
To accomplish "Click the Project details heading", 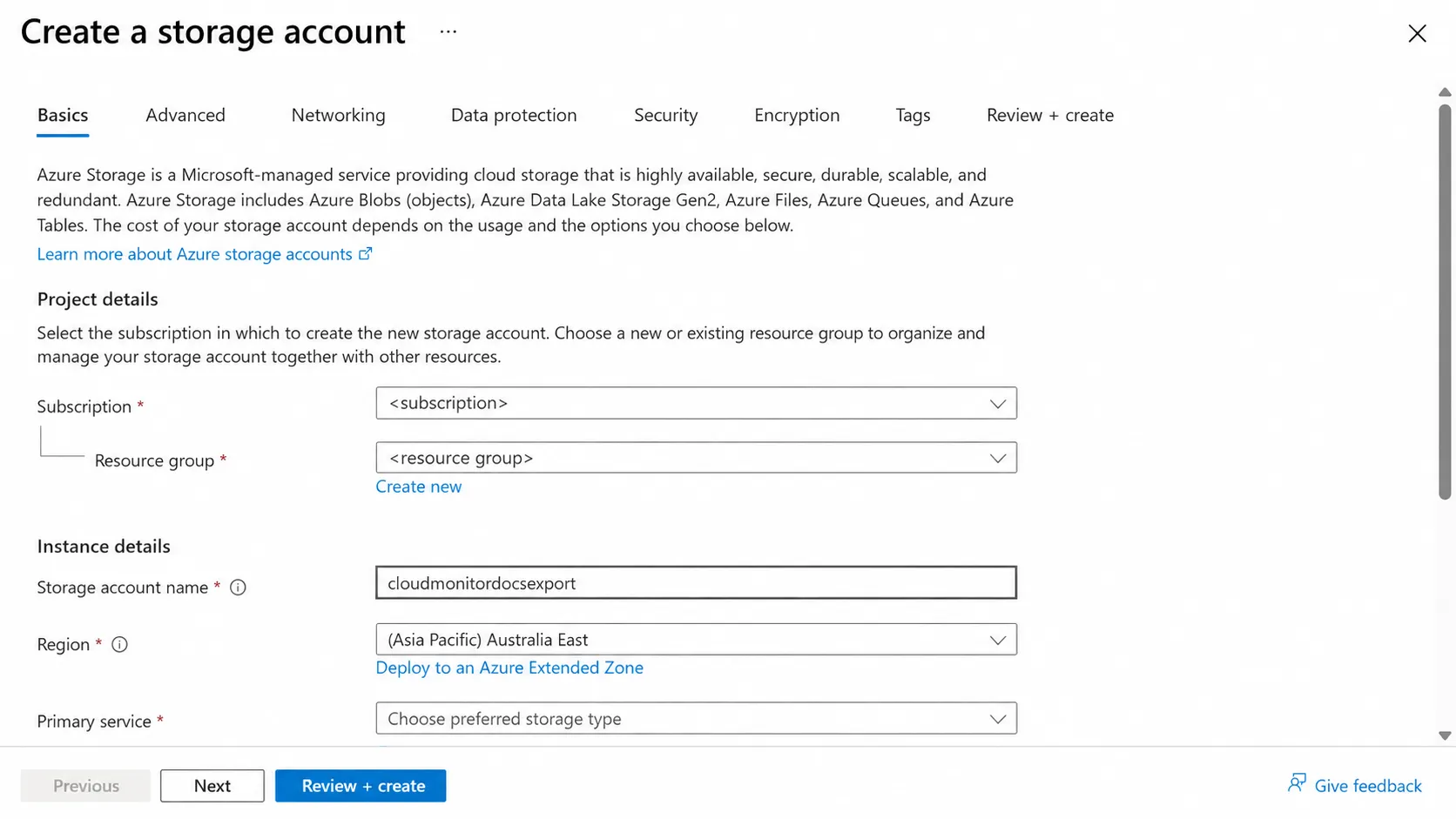I will (98, 299).
